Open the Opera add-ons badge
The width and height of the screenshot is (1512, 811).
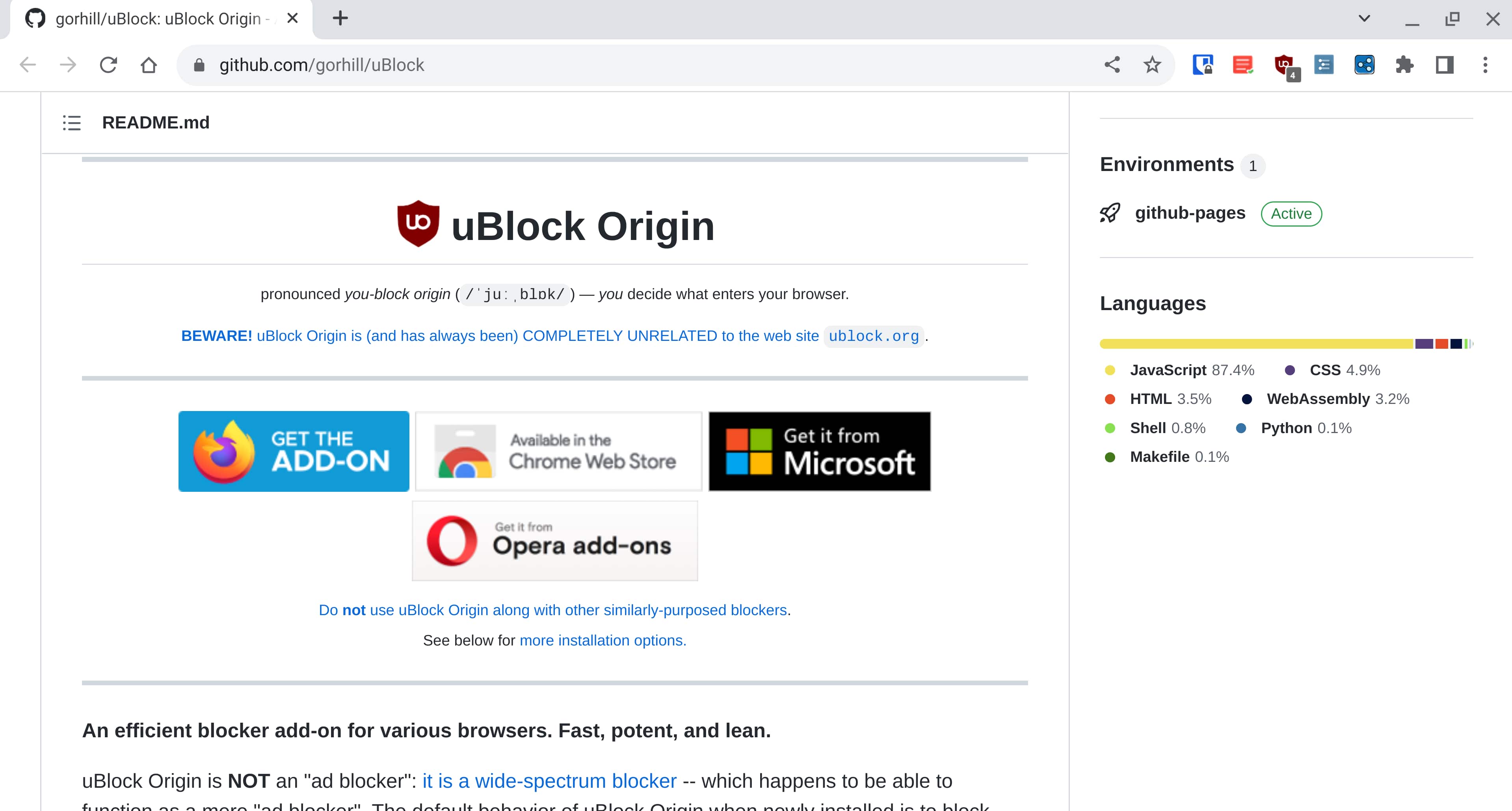point(555,541)
